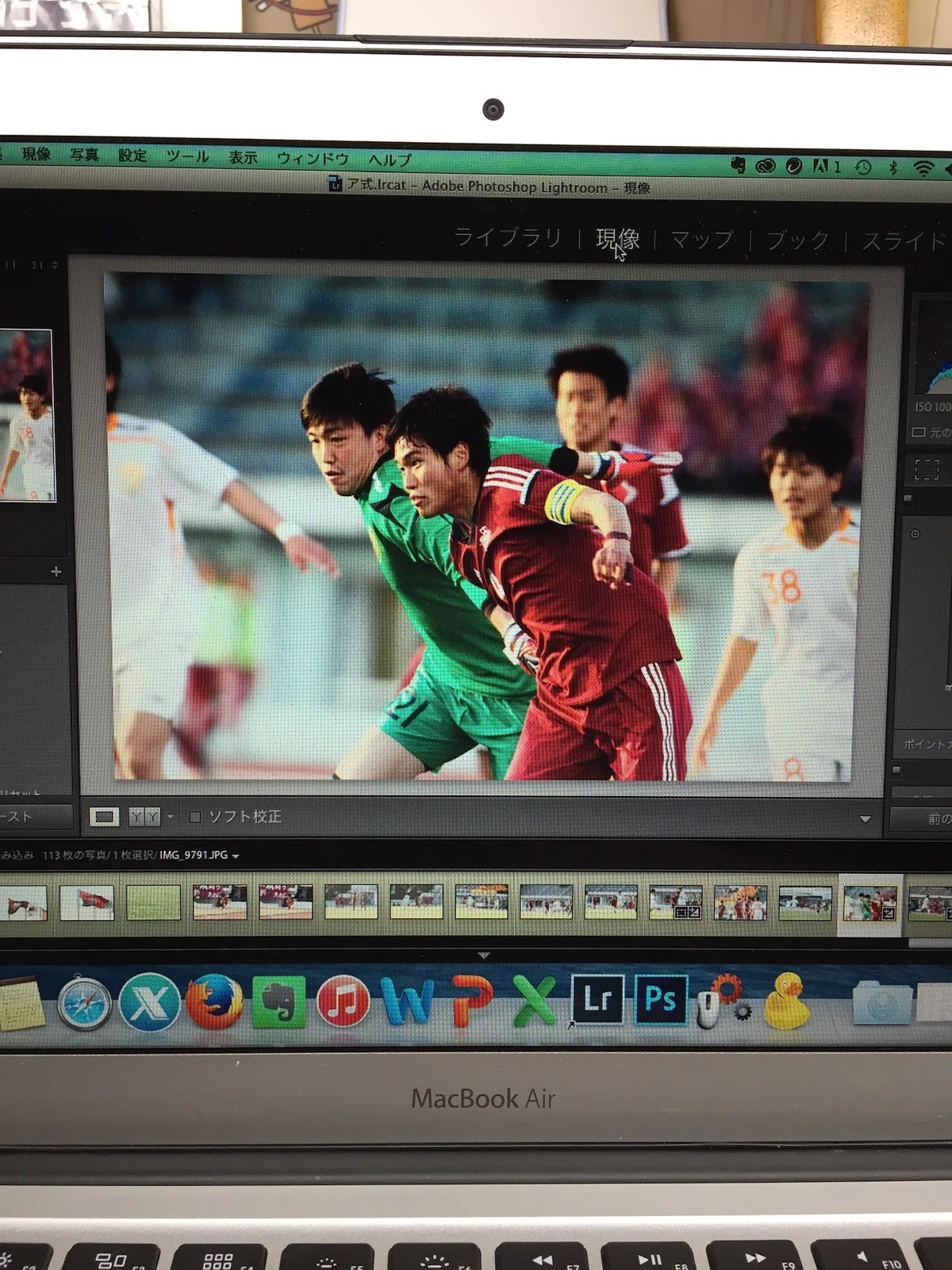This screenshot has width=952, height=1270.
Task: Click the navigator preview thumbnail
Action: coord(26,414)
